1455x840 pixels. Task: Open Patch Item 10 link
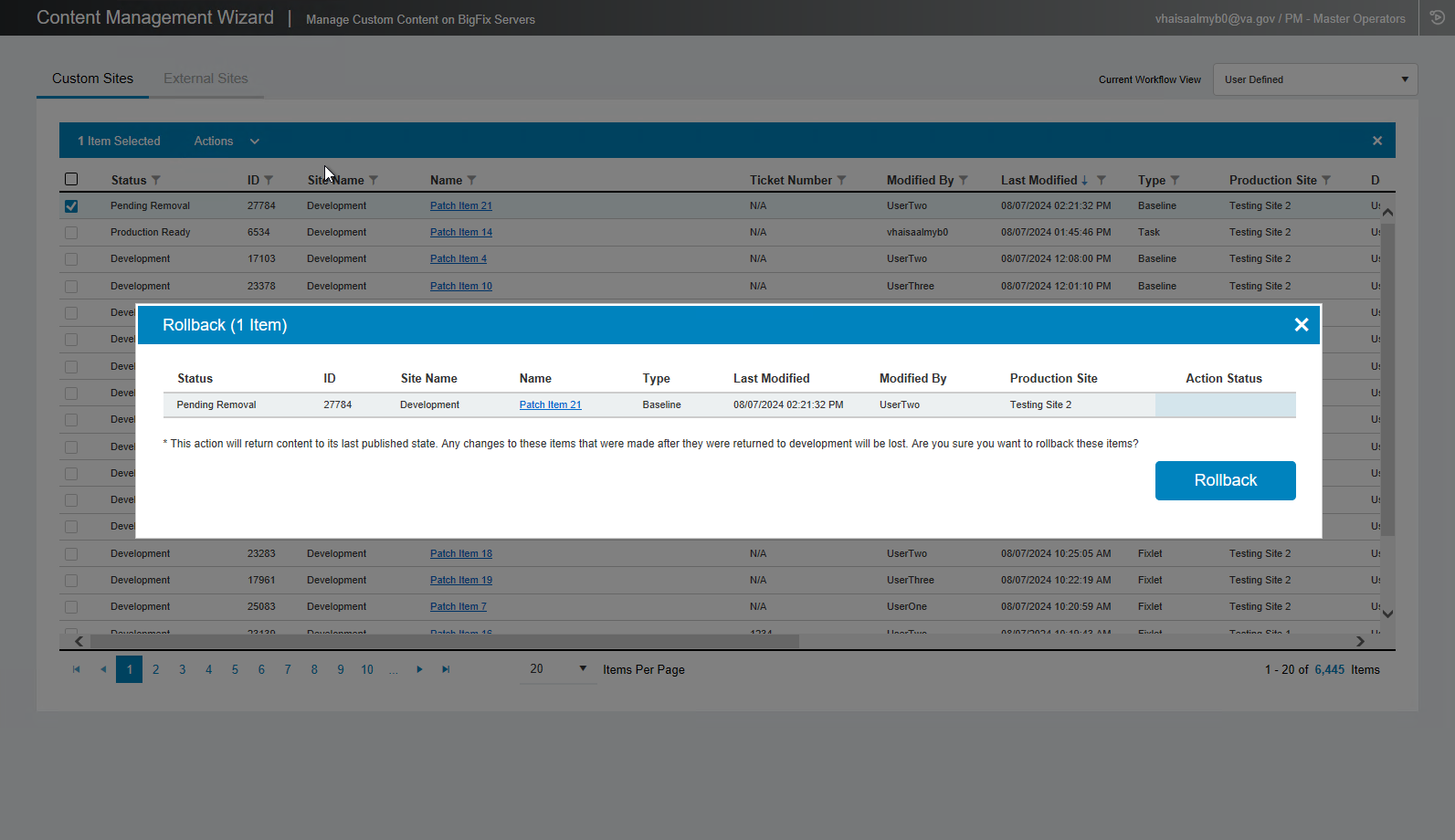click(460, 286)
